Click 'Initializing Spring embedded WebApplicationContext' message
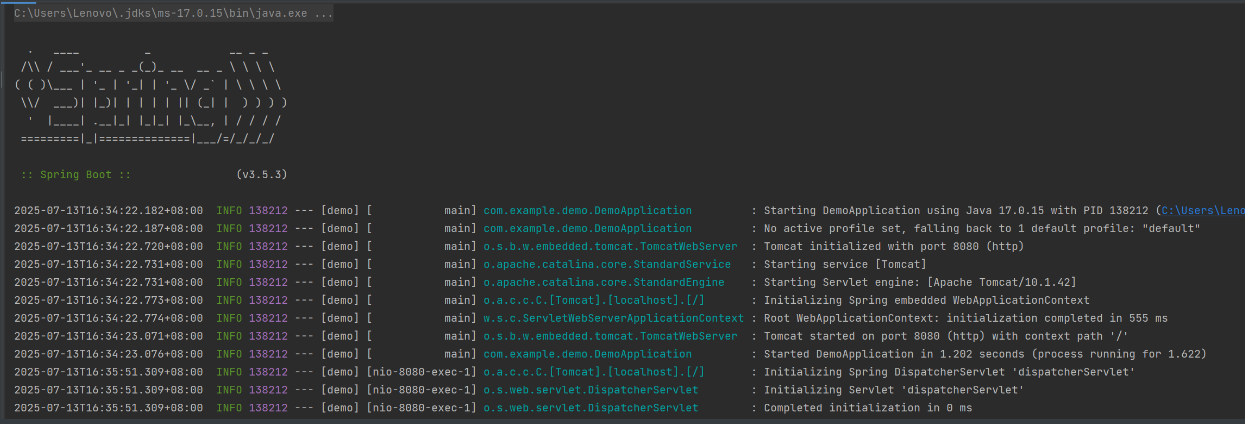 [927, 301]
